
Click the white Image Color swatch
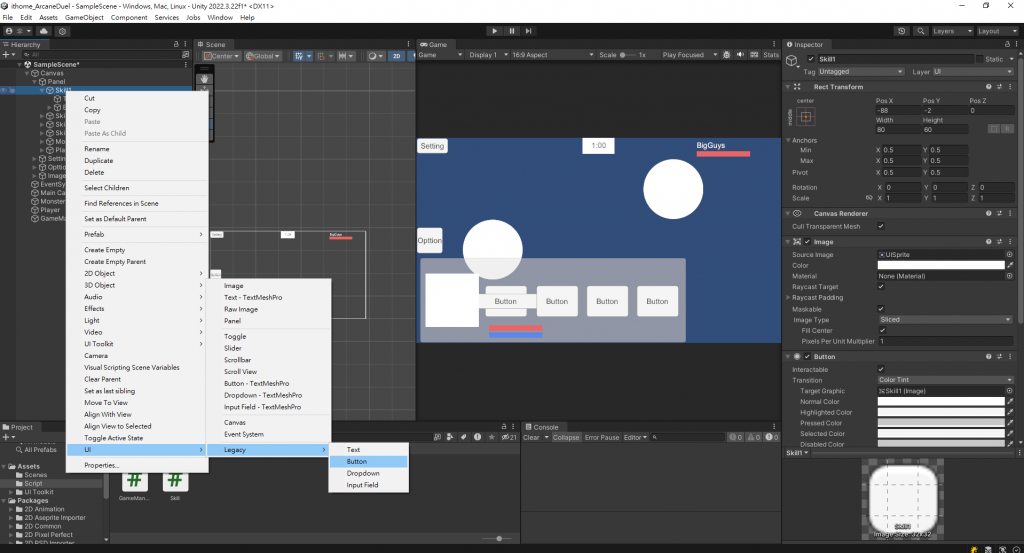point(940,265)
